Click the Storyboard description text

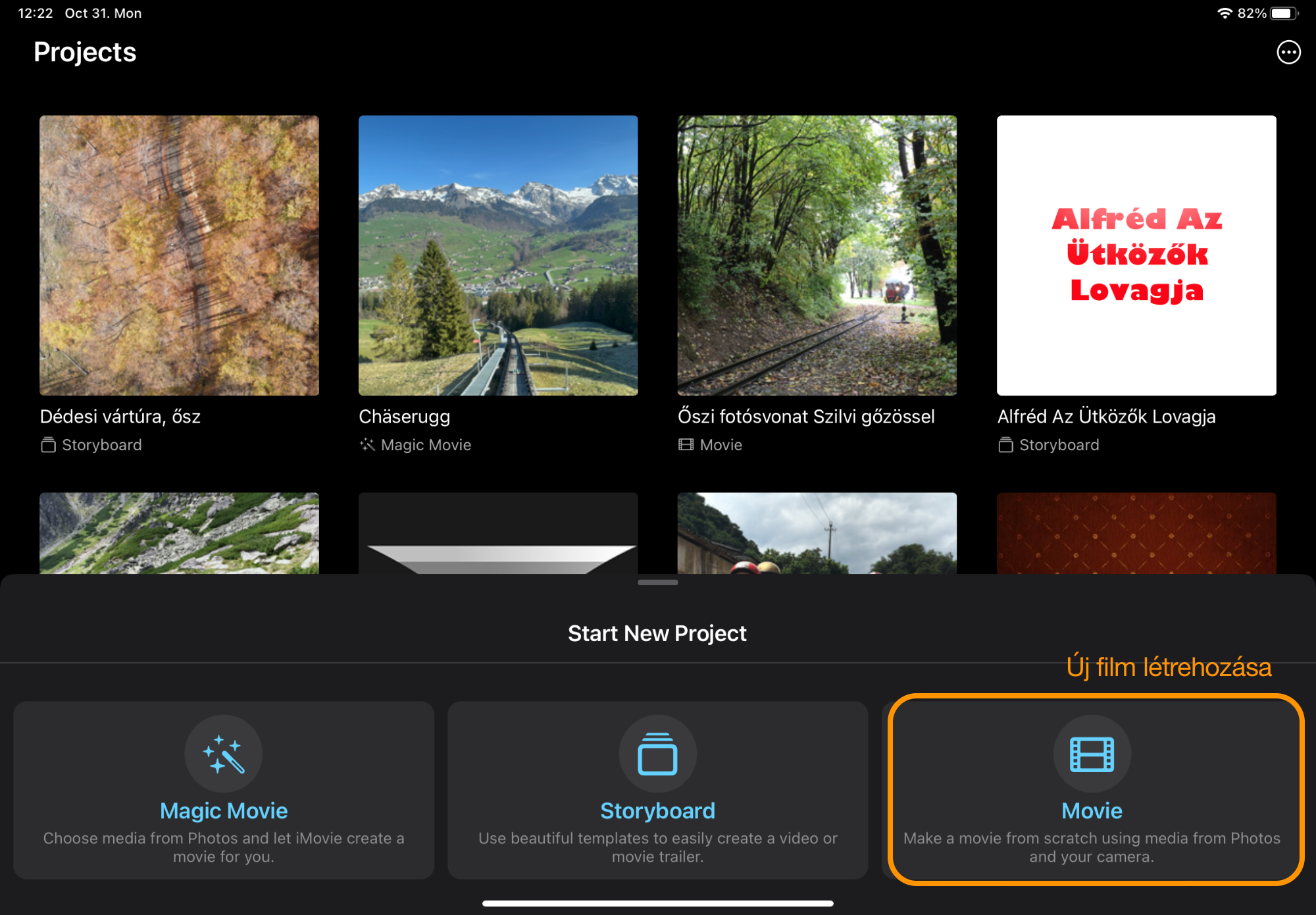pos(657,847)
